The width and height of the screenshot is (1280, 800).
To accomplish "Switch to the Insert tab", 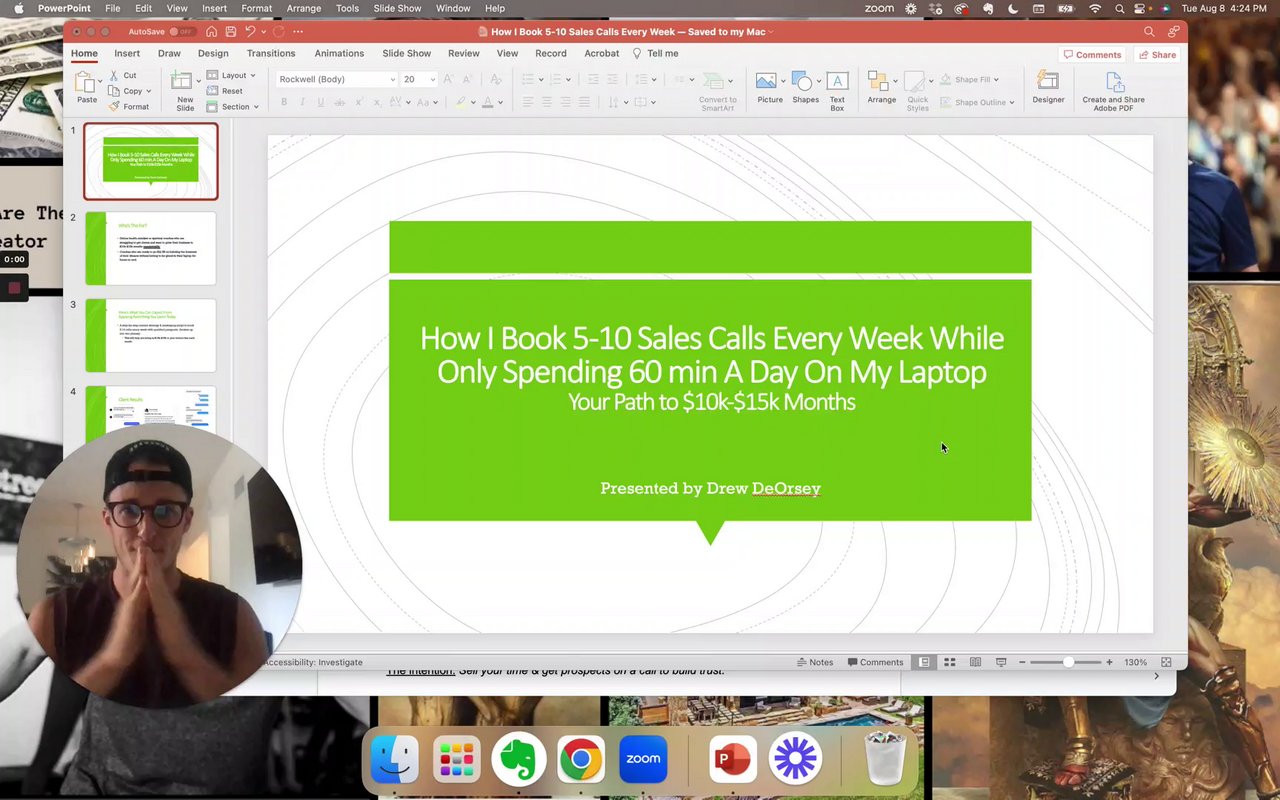I will 127,54.
